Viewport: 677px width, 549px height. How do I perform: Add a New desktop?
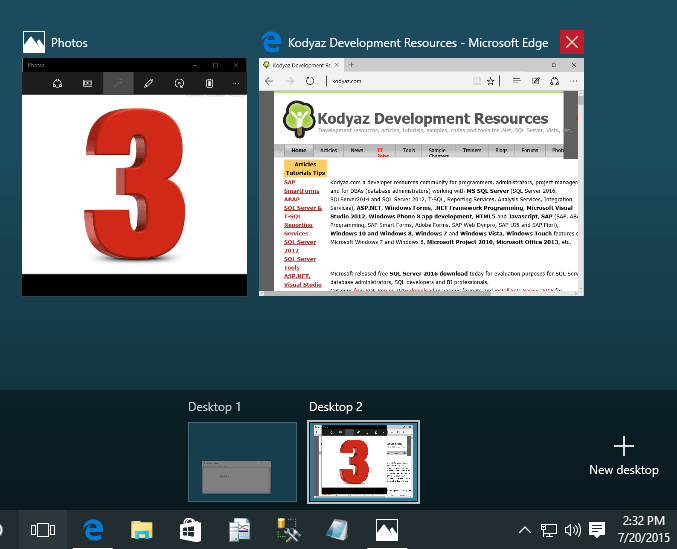624,456
